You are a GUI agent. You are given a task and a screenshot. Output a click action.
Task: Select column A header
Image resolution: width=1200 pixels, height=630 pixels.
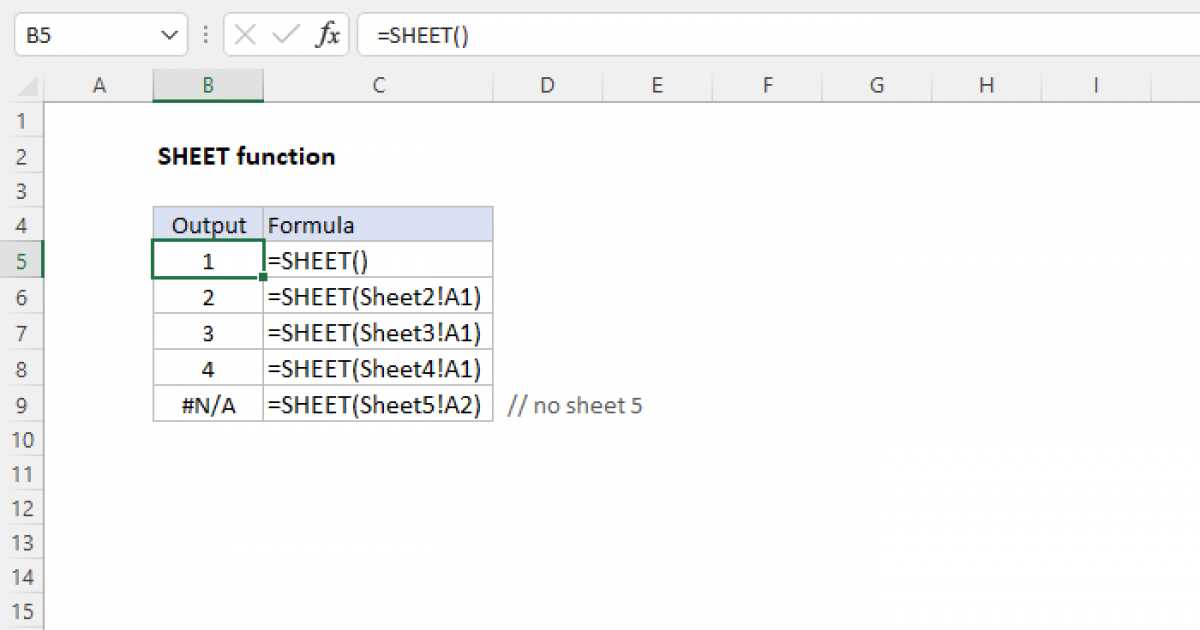[x=99, y=86]
